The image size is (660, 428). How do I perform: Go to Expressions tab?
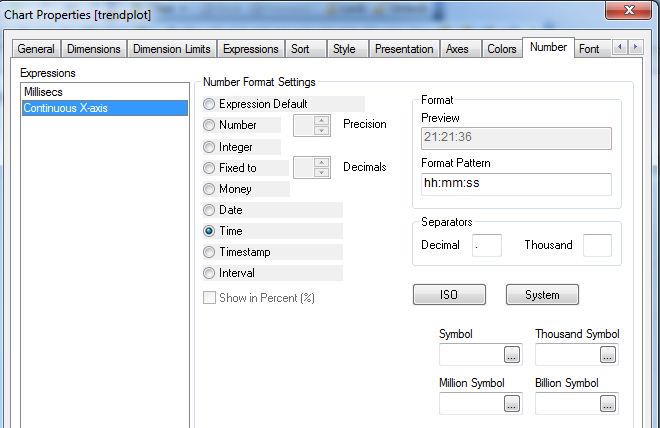pyautogui.click(x=251, y=49)
